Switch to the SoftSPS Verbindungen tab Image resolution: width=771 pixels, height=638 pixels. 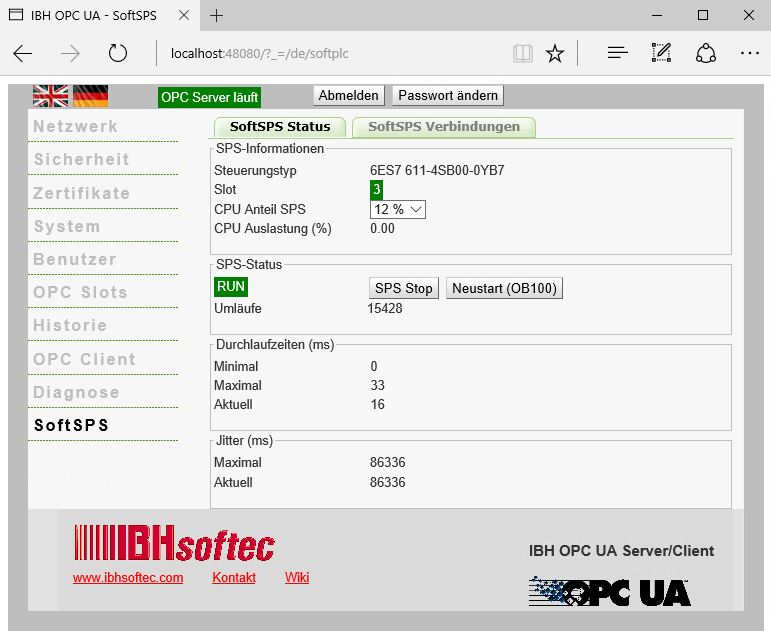(444, 127)
